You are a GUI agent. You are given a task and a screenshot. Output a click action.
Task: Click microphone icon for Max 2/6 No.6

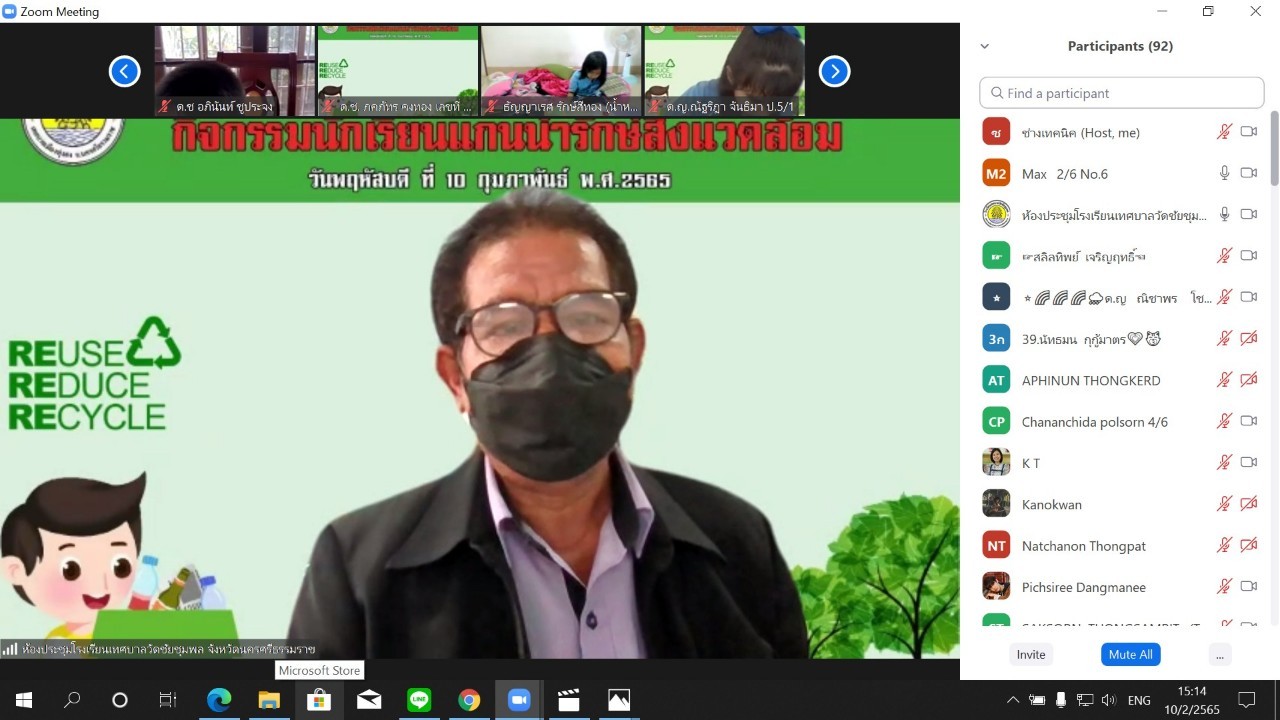pos(1224,173)
